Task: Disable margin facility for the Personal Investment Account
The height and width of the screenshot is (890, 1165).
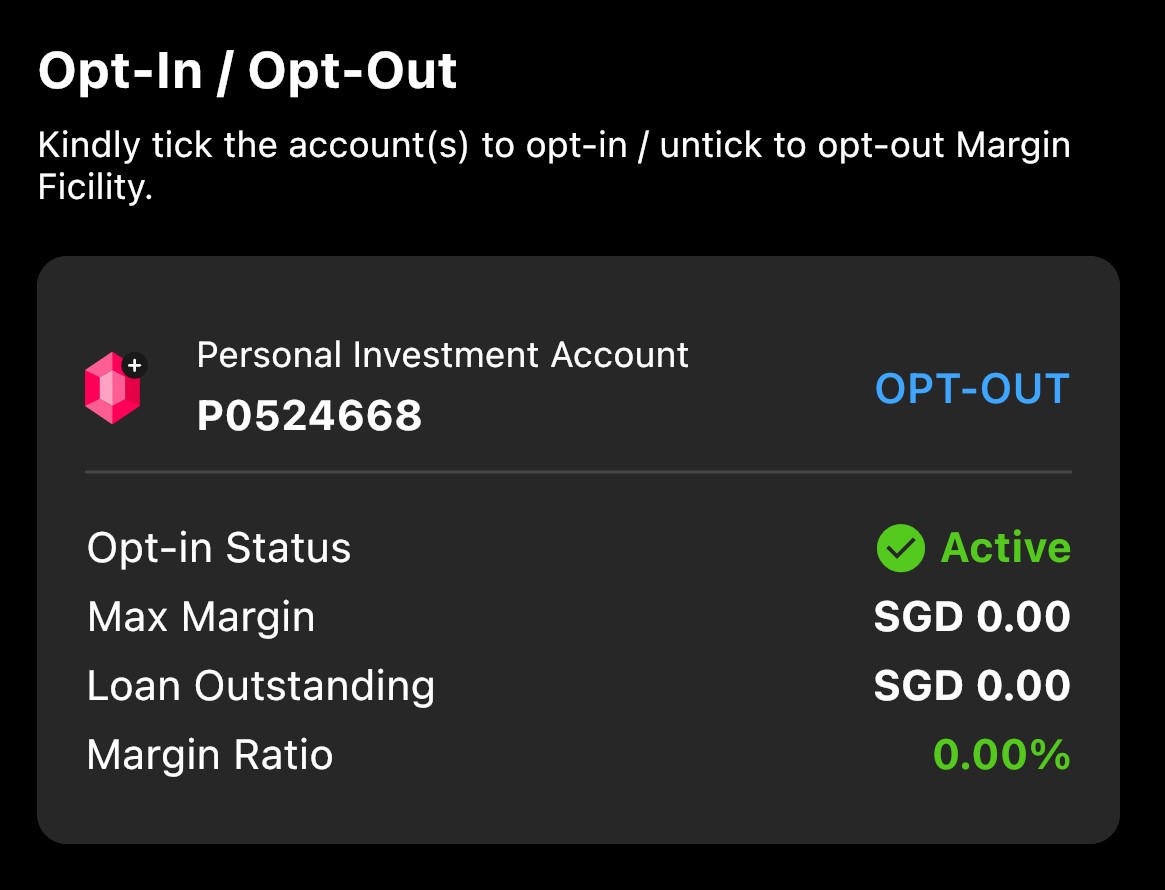Action: 974,389
